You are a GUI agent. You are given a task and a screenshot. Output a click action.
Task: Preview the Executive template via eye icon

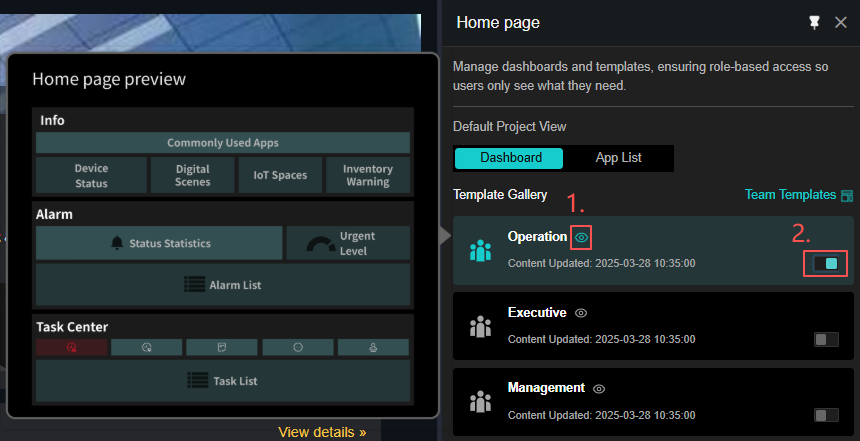click(581, 313)
